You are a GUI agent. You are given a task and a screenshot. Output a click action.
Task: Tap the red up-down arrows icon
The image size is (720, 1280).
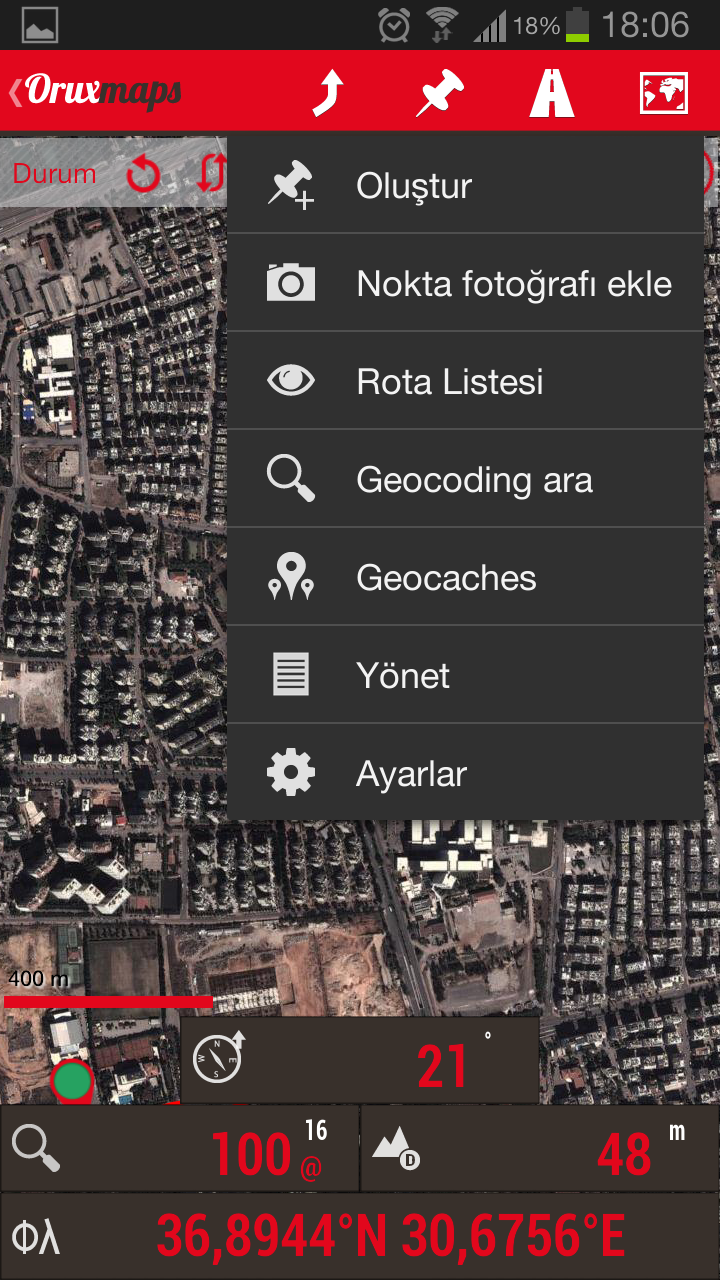click(211, 174)
